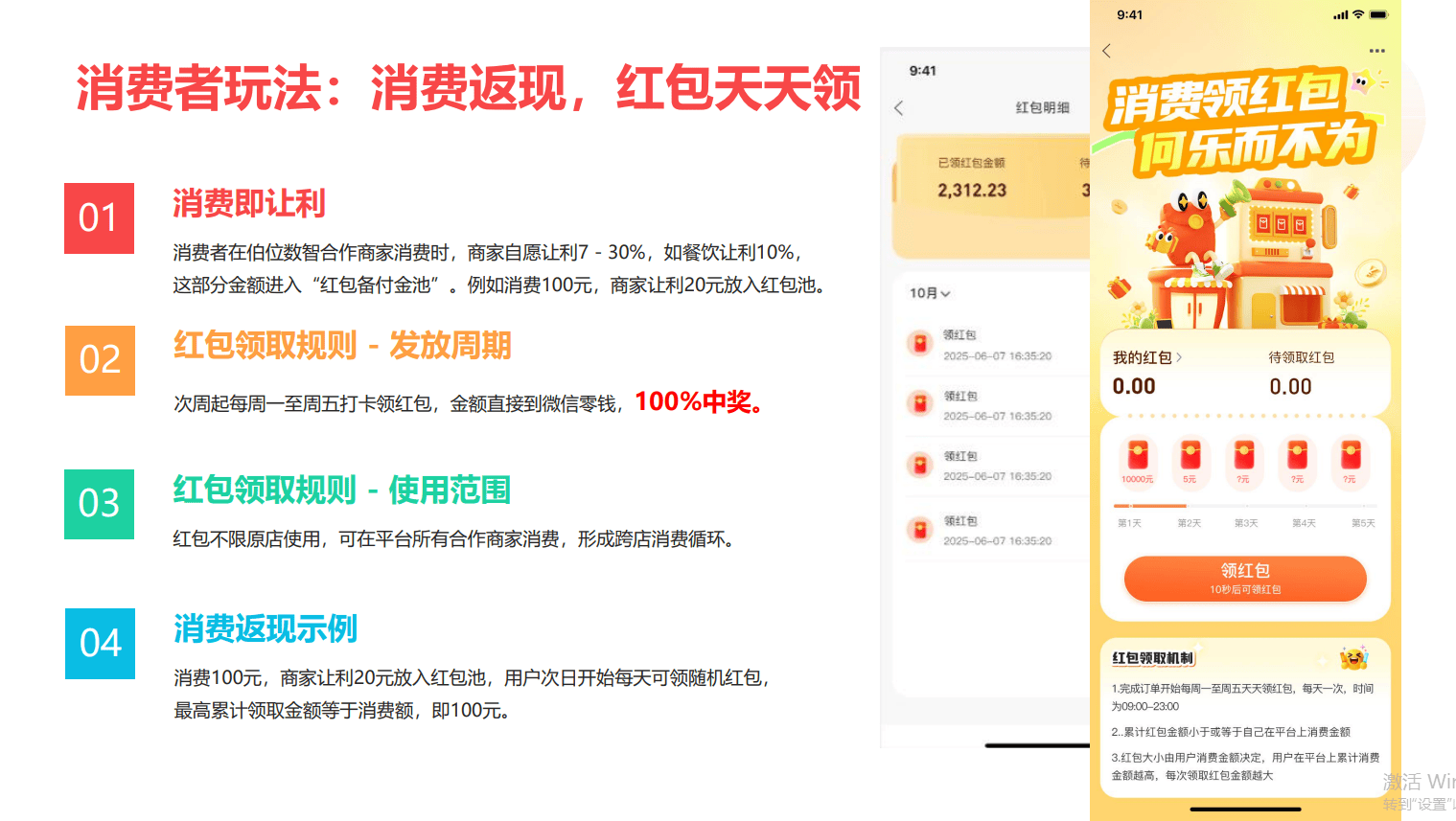The image size is (1456, 821).
Task: Open 我的红包 via its chevron
Action: [x=1179, y=357]
